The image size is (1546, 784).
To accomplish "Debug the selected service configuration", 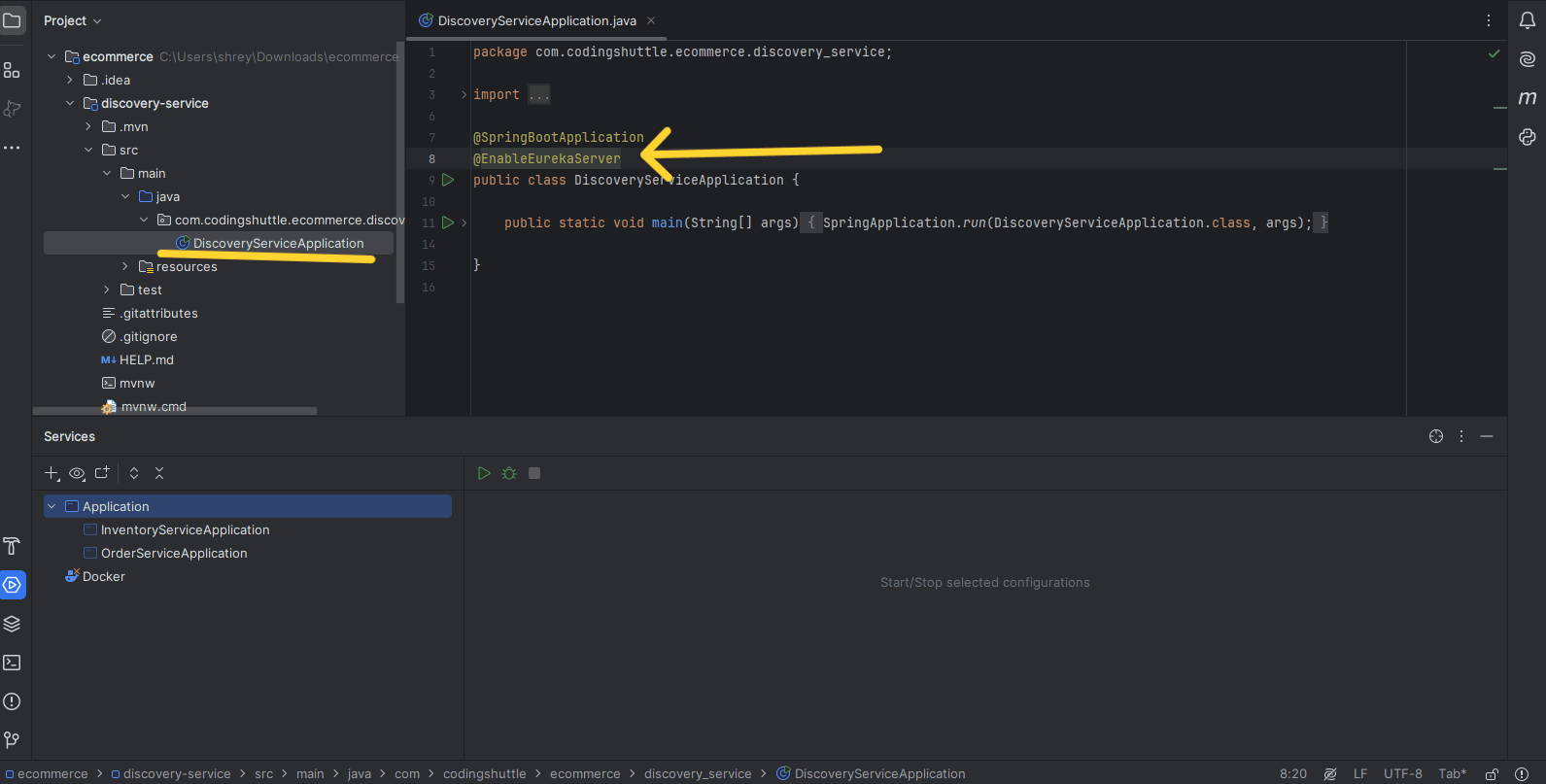I will click(x=509, y=473).
